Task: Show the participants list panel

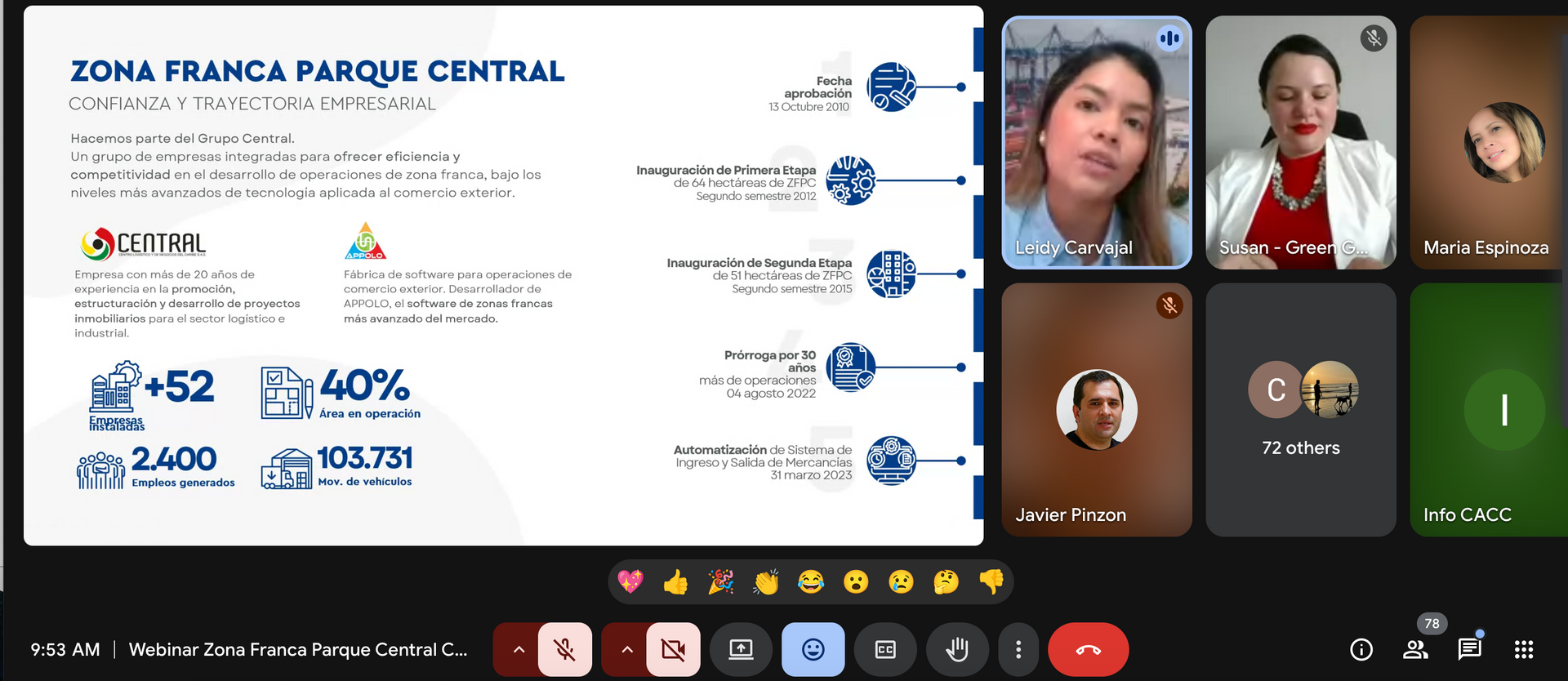Action: pos(1415,650)
